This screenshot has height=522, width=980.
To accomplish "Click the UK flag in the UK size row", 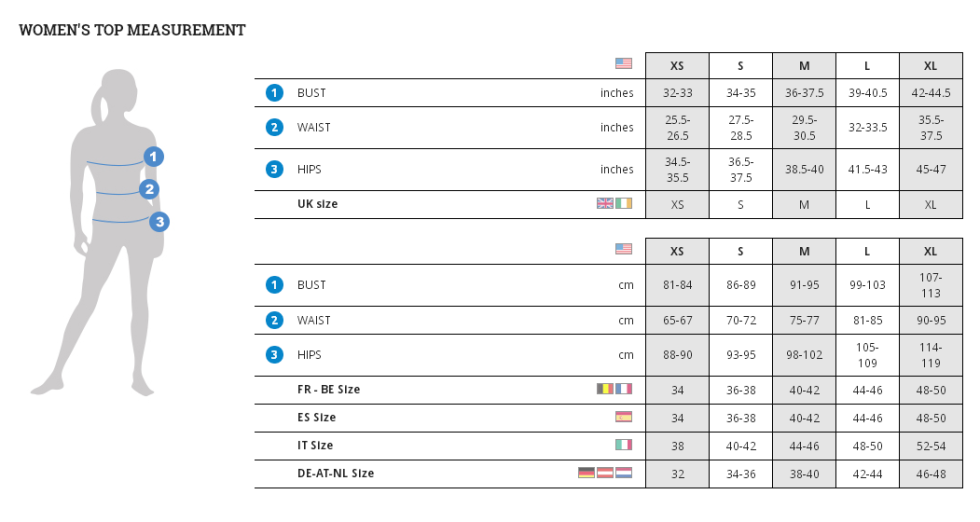I will pyautogui.click(x=605, y=203).
